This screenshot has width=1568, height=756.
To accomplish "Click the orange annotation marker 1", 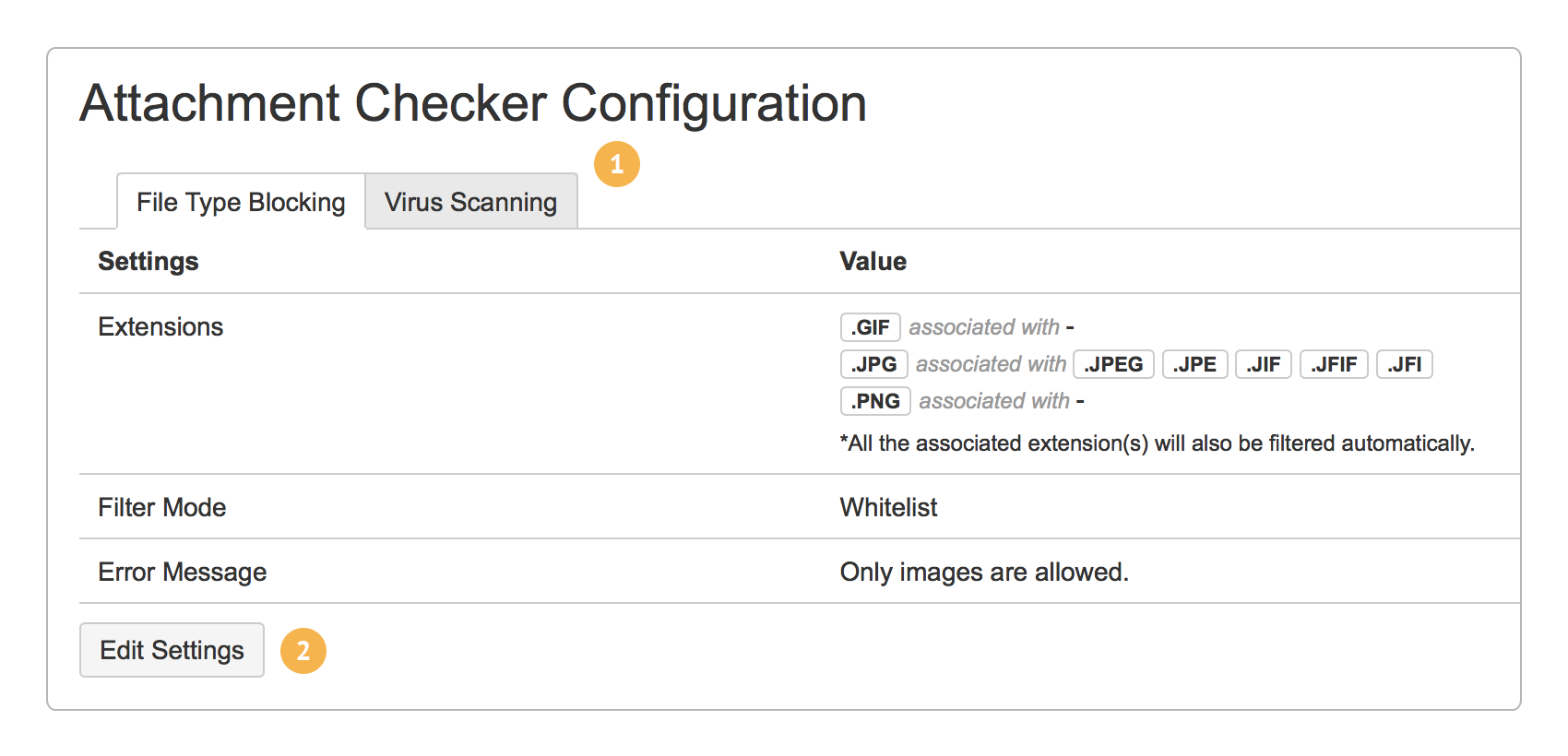I will point(616,163).
